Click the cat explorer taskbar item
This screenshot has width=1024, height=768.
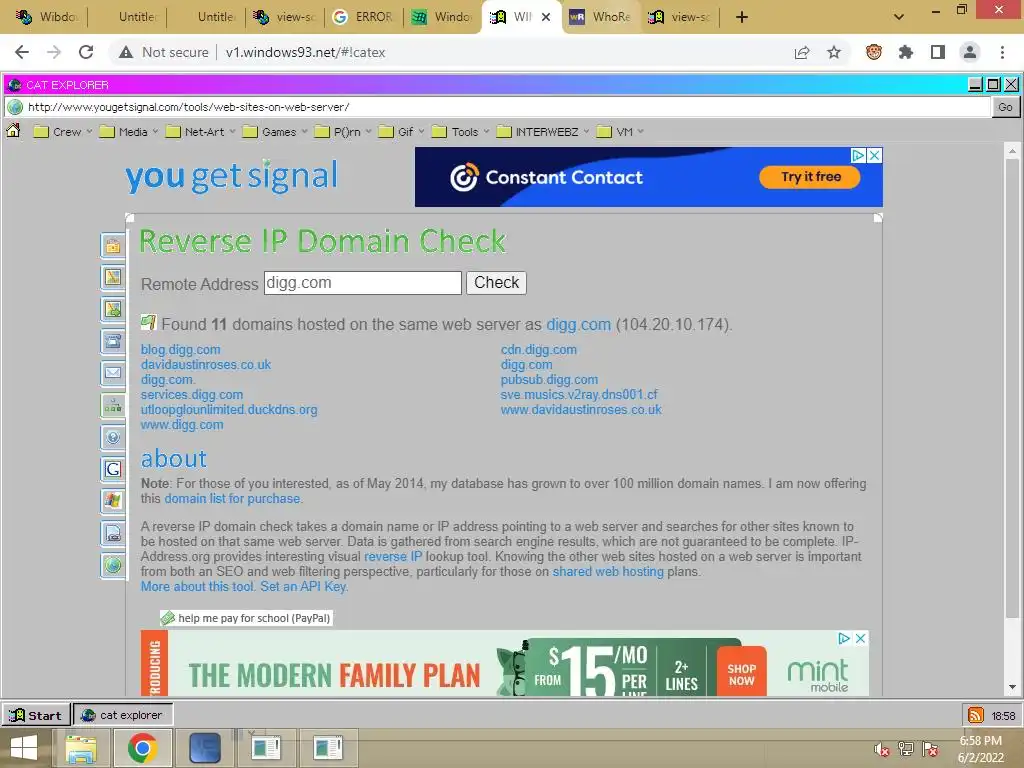pyautogui.click(x=123, y=715)
